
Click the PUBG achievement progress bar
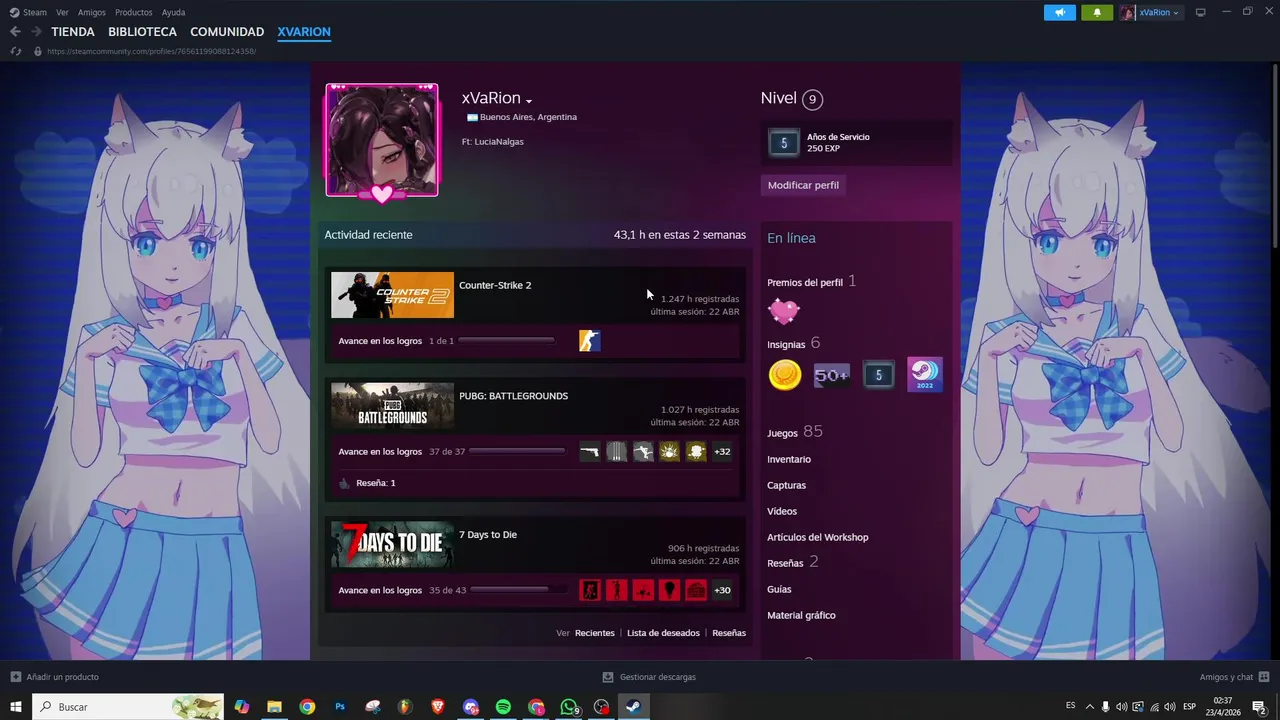[x=517, y=451]
